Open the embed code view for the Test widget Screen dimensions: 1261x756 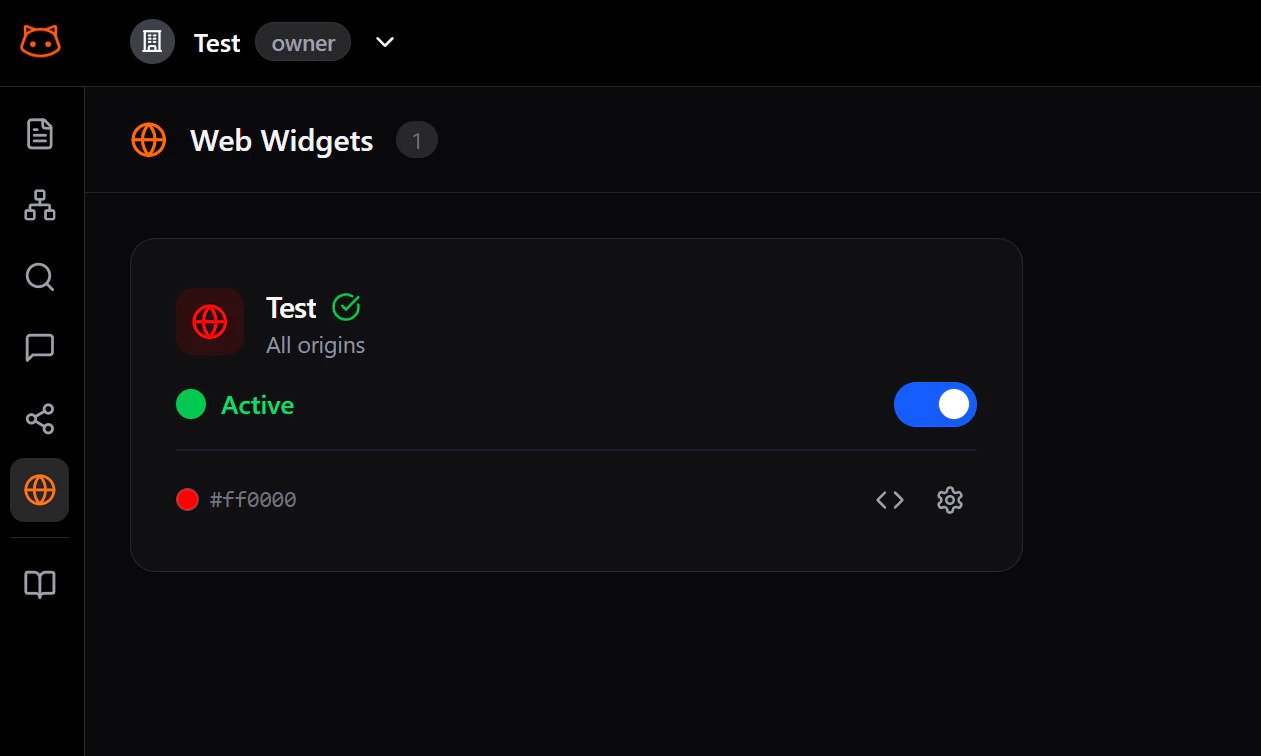(889, 500)
